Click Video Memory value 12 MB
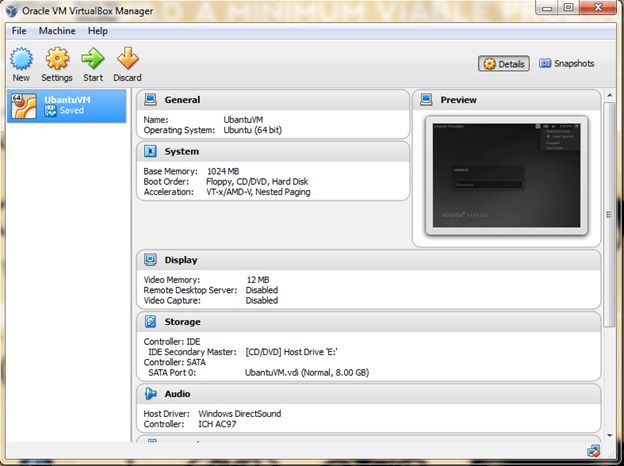624x466 pixels. tap(258, 280)
